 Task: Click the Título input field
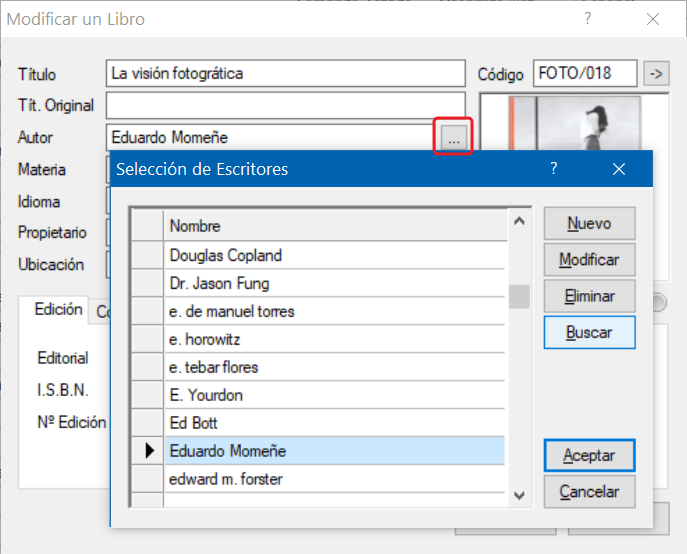(x=285, y=73)
